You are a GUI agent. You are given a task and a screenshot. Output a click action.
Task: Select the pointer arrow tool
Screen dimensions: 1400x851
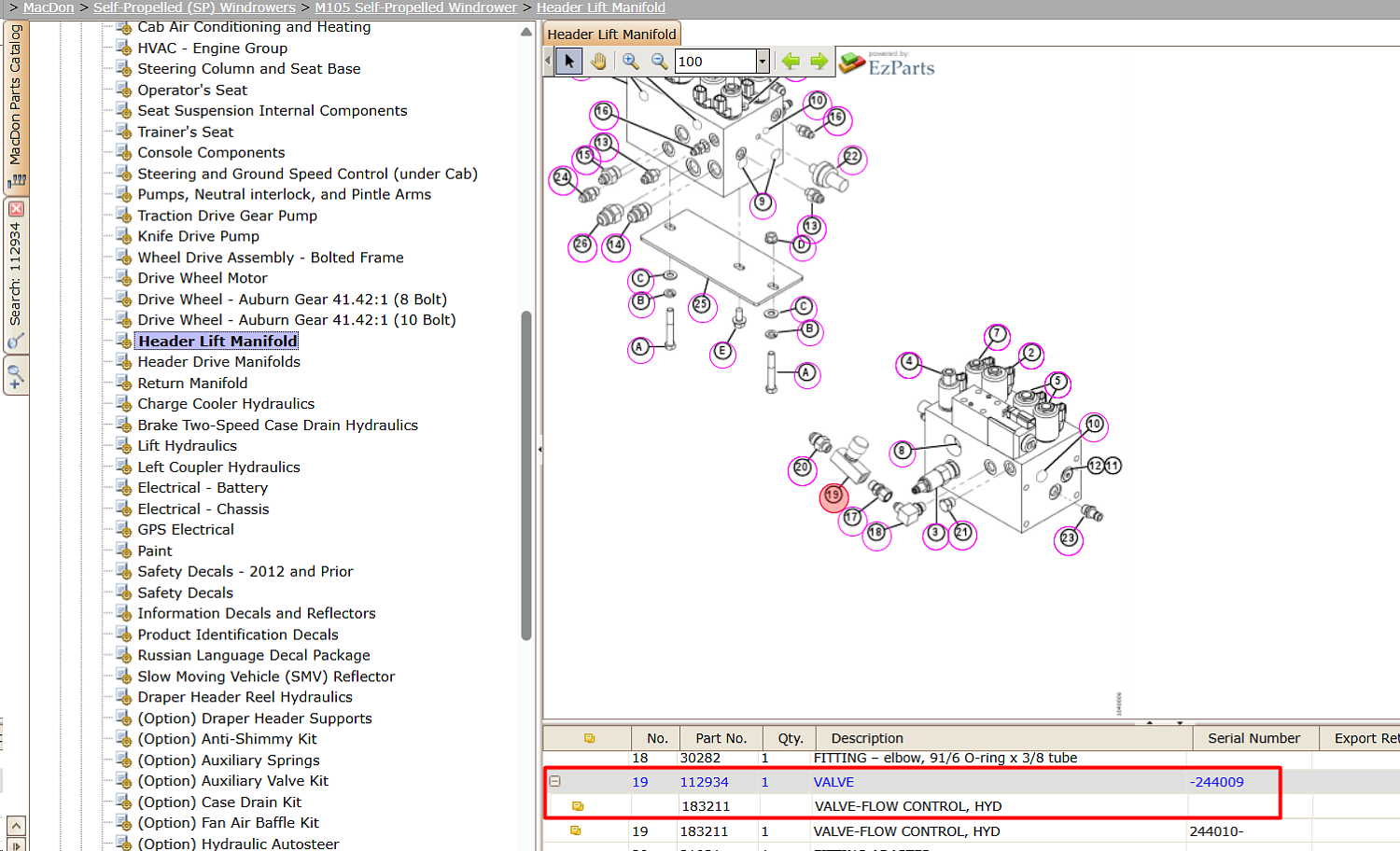pos(568,62)
